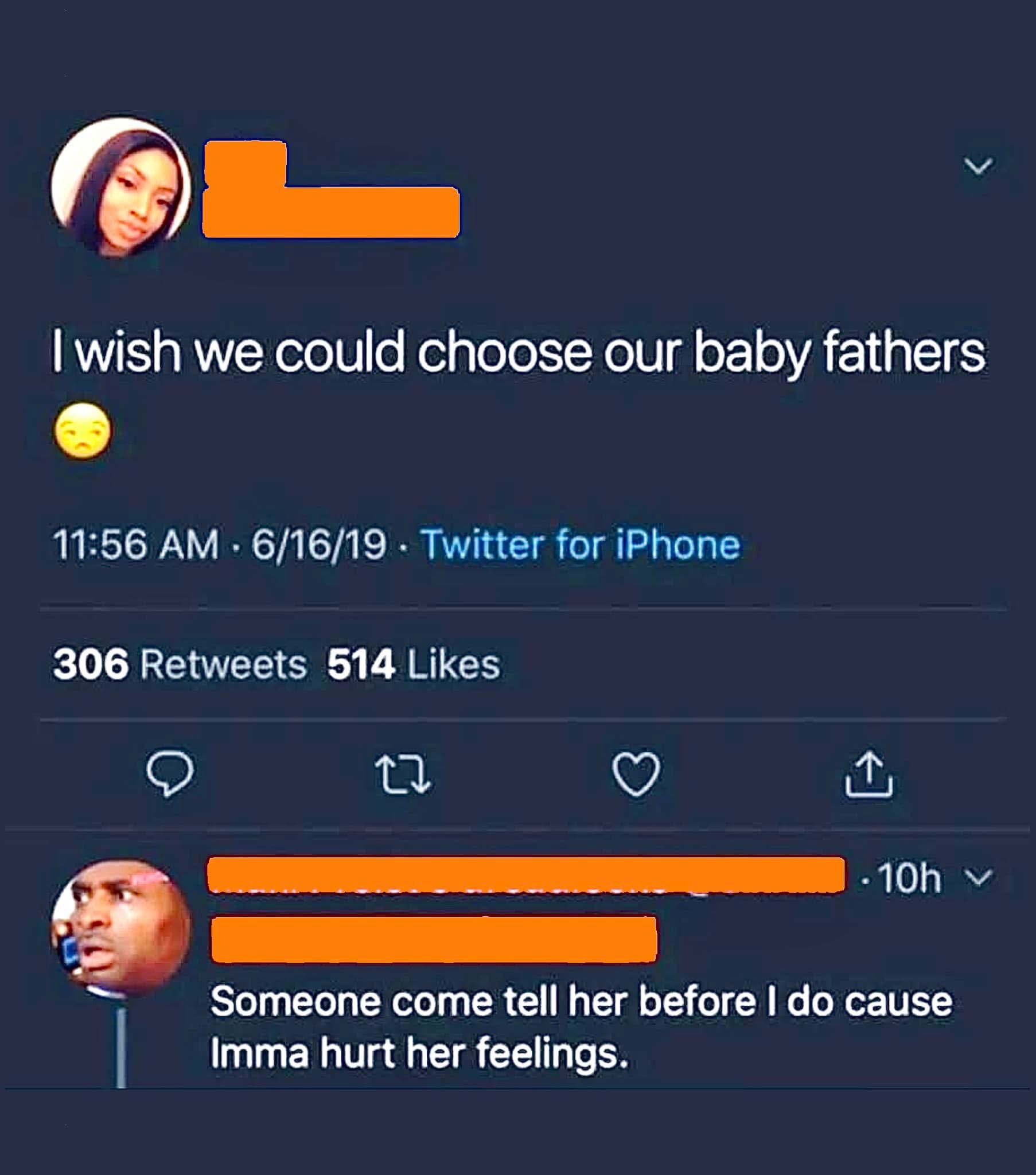Expand the chevron menu on main tweet
The height and width of the screenshot is (1175, 1036).
pyautogui.click(x=978, y=166)
